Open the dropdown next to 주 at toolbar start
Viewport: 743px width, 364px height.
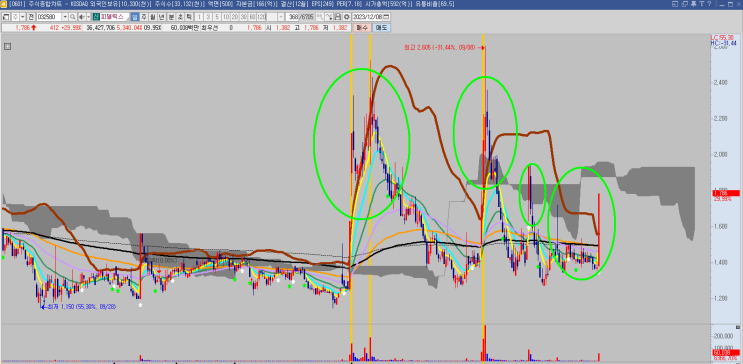pyautogui.click(x=22, y=17)
